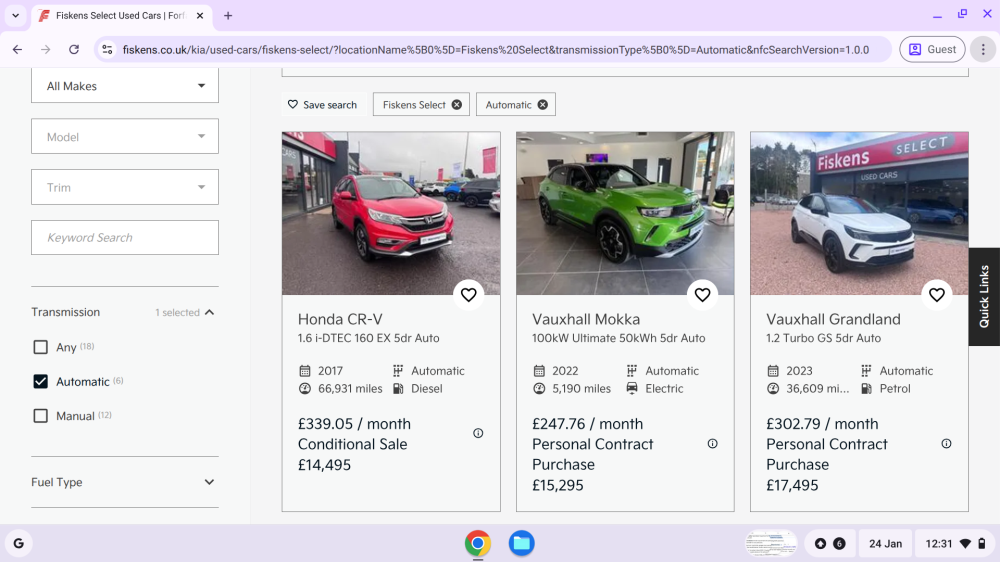1000x562 pixels.
Task: Open the notification count indicator in shelf
Action: (x=830, y=544)
